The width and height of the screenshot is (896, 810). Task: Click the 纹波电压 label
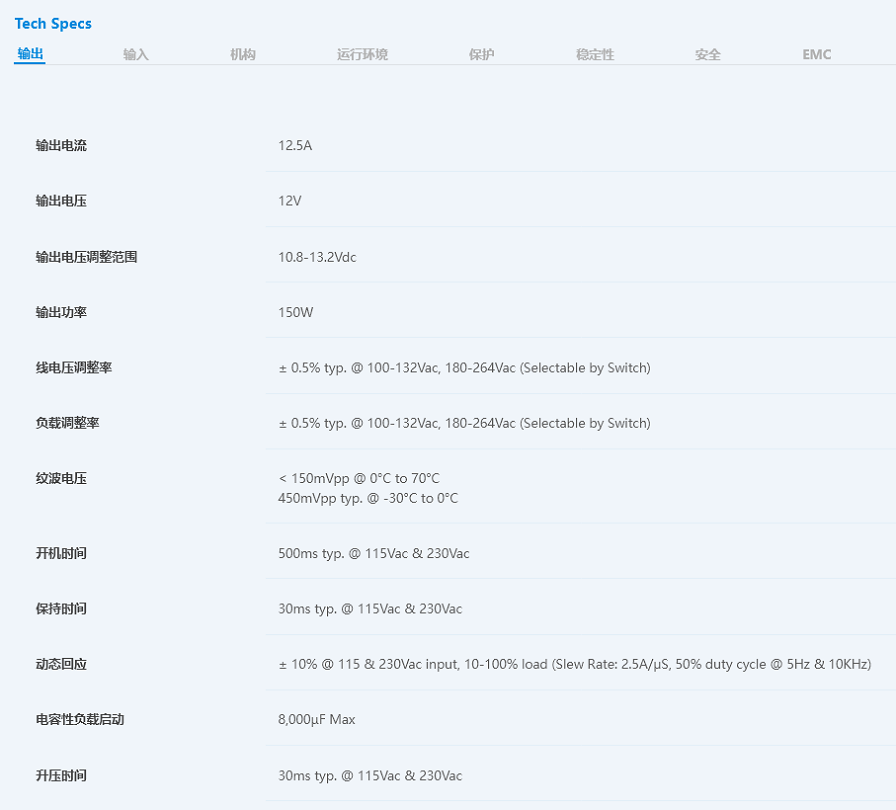pyautogui.click(x=61, y=478)
